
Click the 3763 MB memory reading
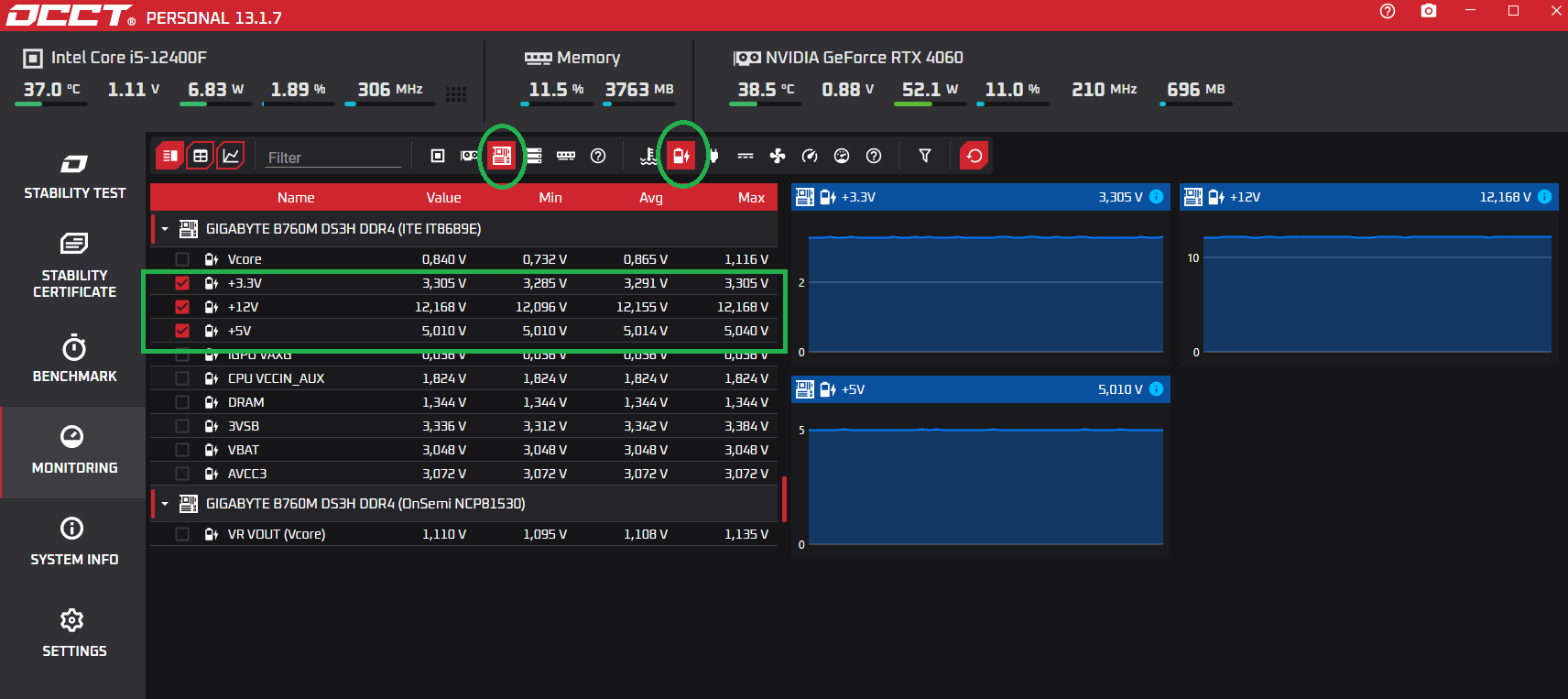[639, 90]
